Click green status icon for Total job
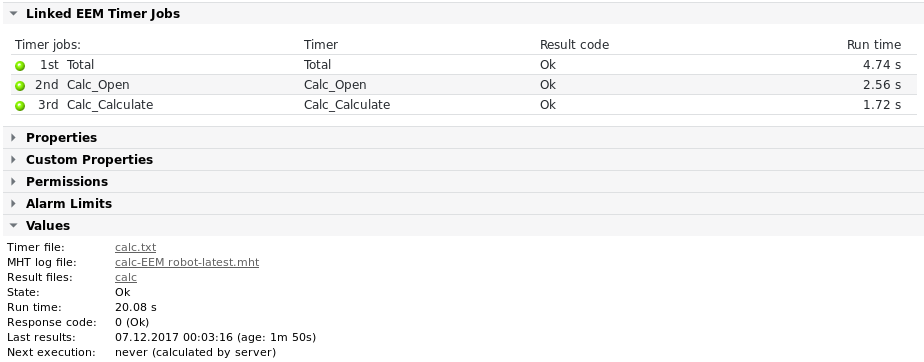 click(20, 65)
